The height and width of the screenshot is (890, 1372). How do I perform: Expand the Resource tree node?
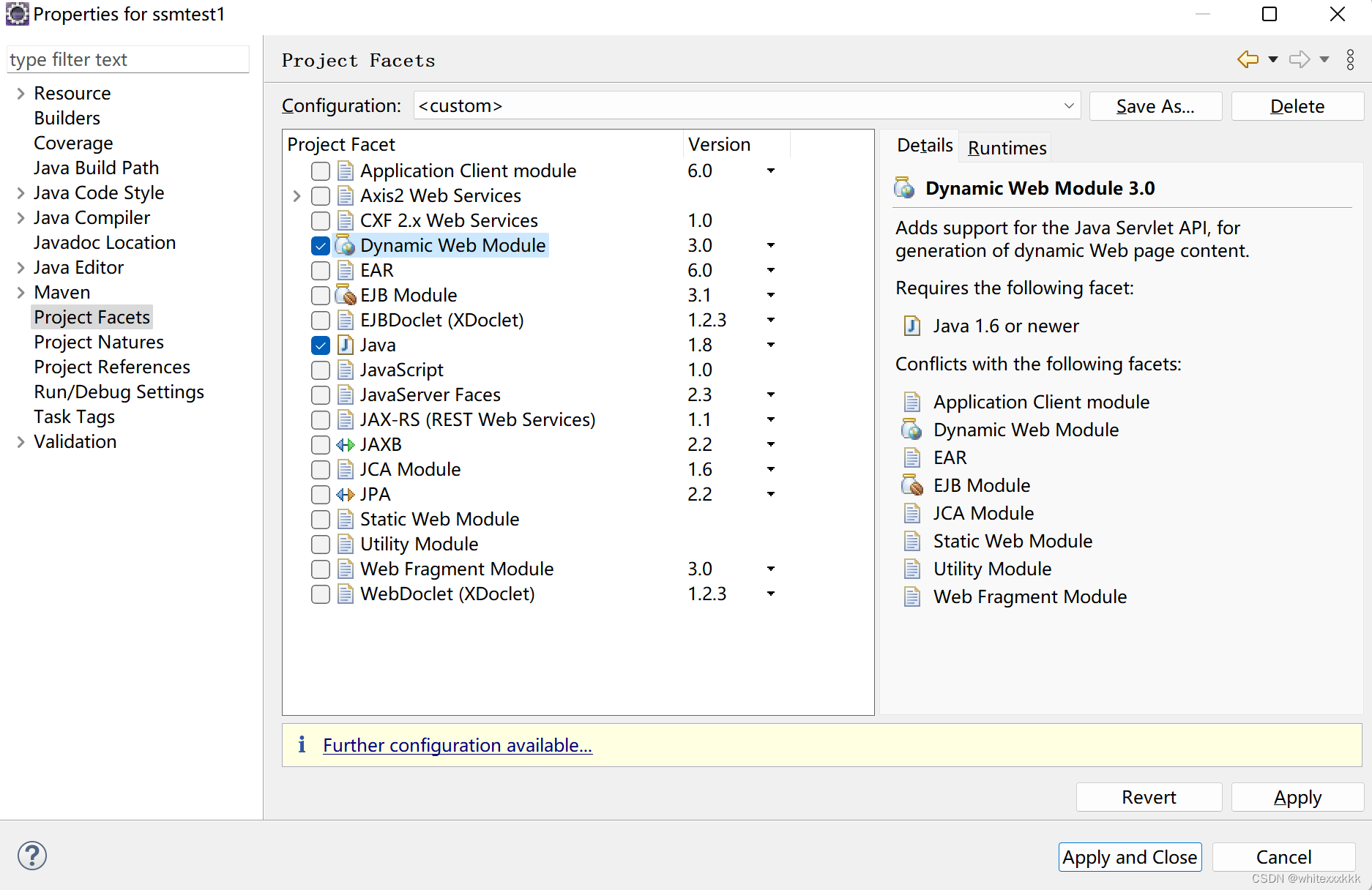click(x=20, y=94)
